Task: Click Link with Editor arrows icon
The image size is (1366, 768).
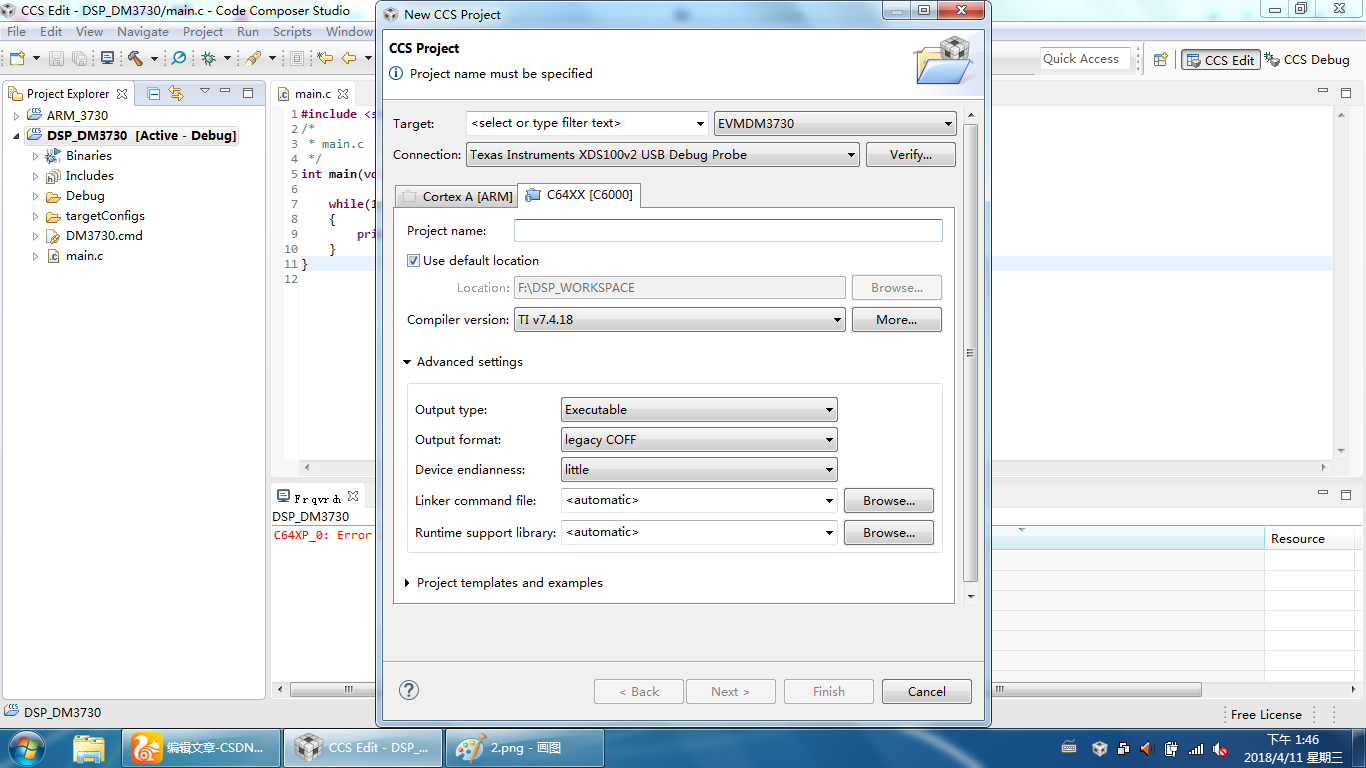Action: coord(177,93)
